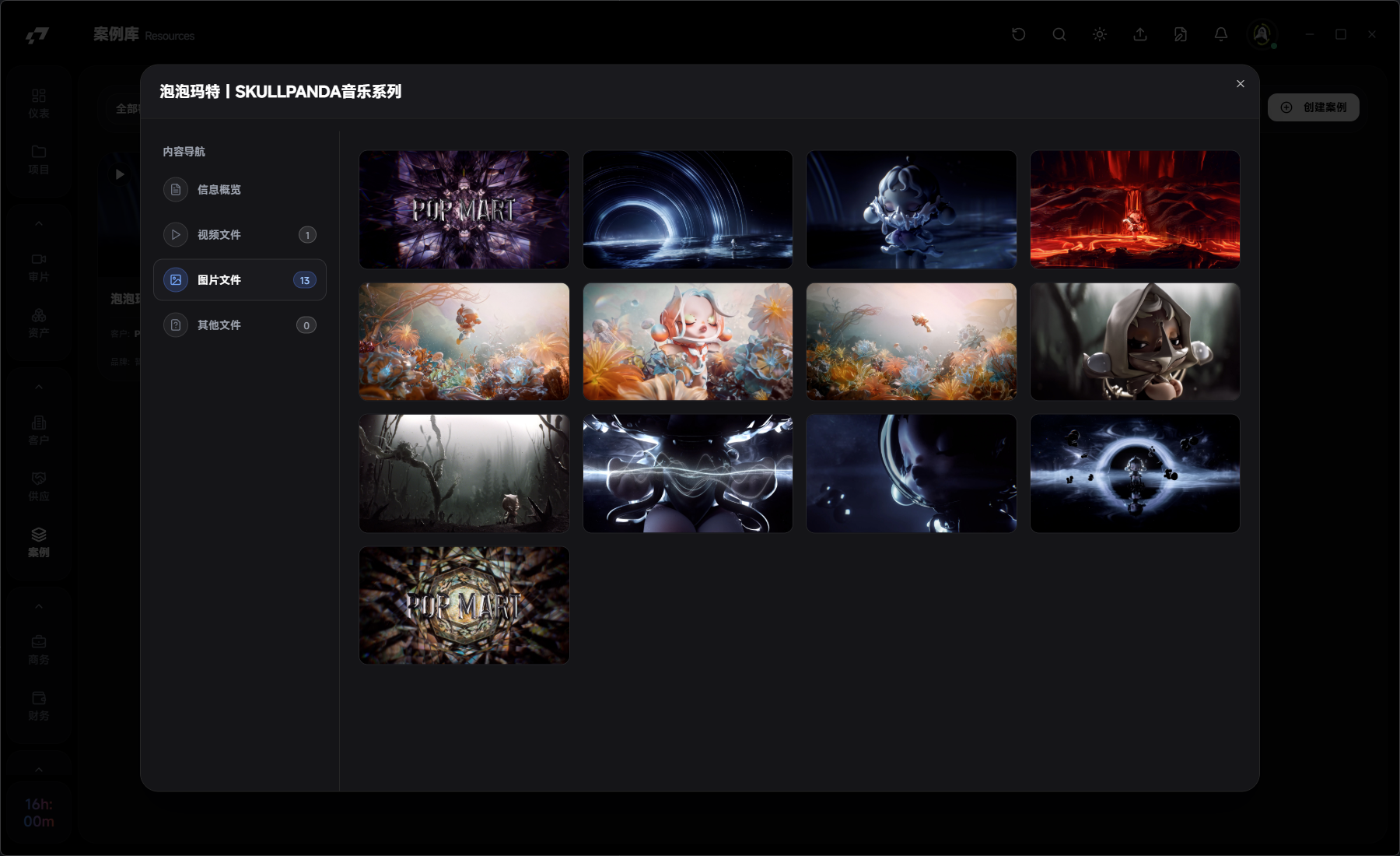Open the hooded character thumbnail
Viewport: 1400px width, 856px height.
pos(1134,342)
